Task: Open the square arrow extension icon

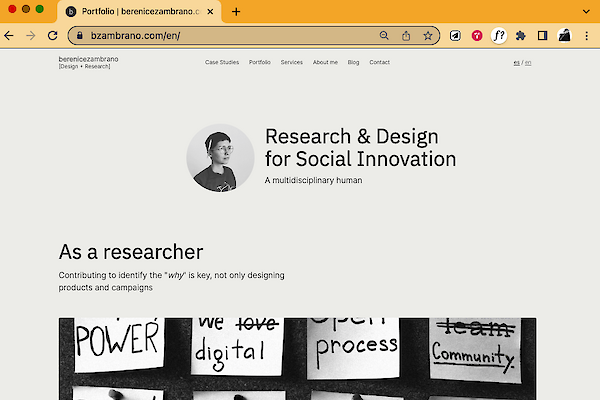Action: coord(455,36)
